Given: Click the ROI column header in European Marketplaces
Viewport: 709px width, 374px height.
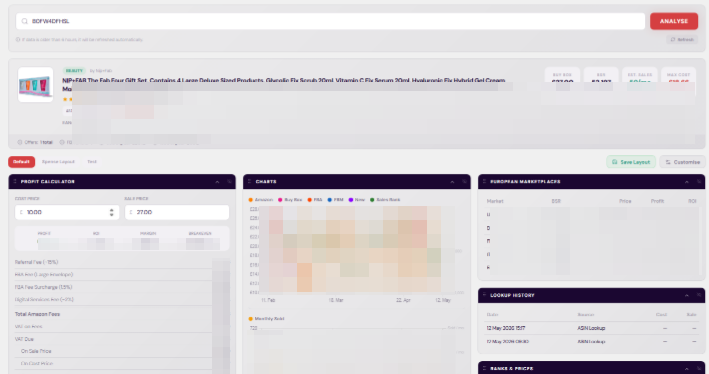Looking at the screenshot, I should [x=692, y=201].
